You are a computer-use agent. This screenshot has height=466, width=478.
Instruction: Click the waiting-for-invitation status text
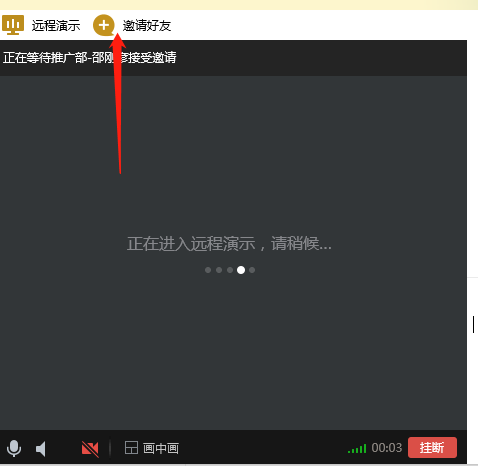pos(89,58)
